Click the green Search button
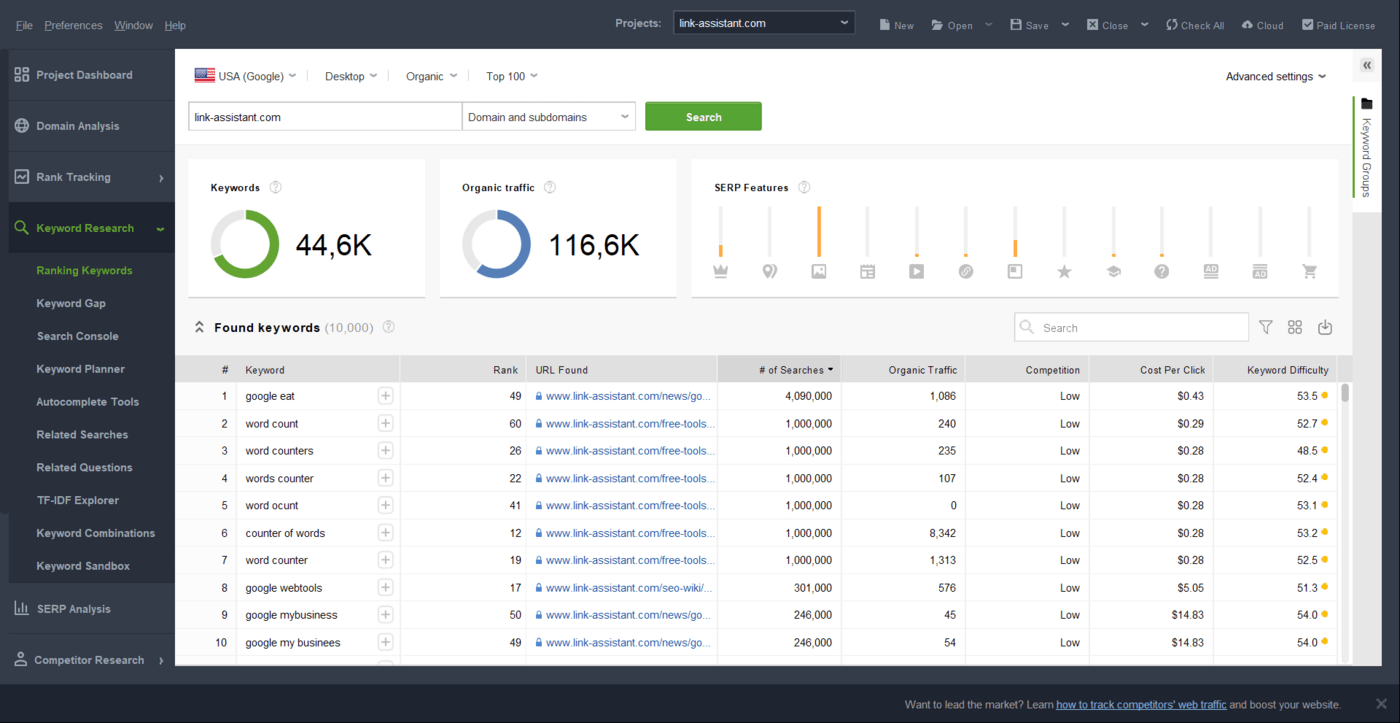The height and width of the screenshot is (723, 1400). point(703,117)
